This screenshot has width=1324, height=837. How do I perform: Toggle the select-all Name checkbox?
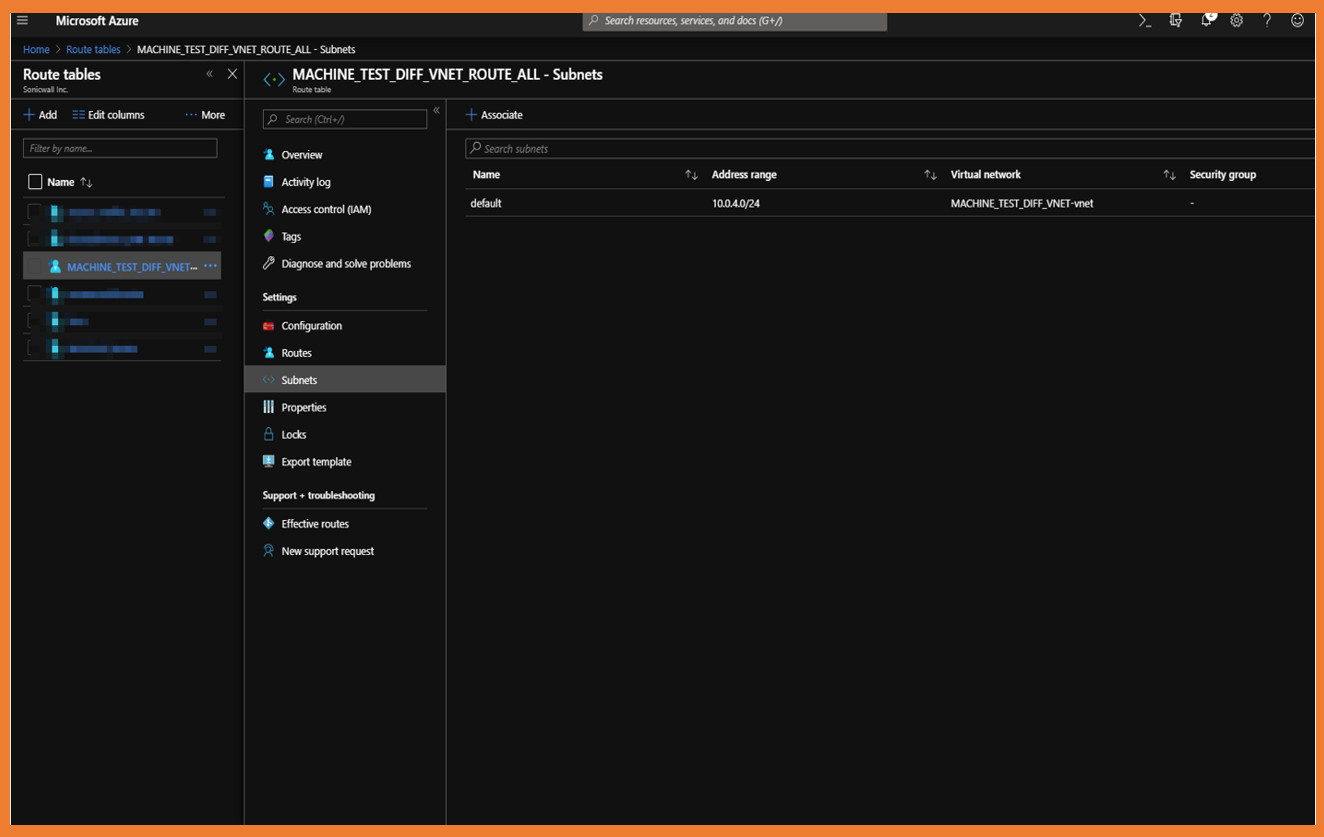coord(35,182)
